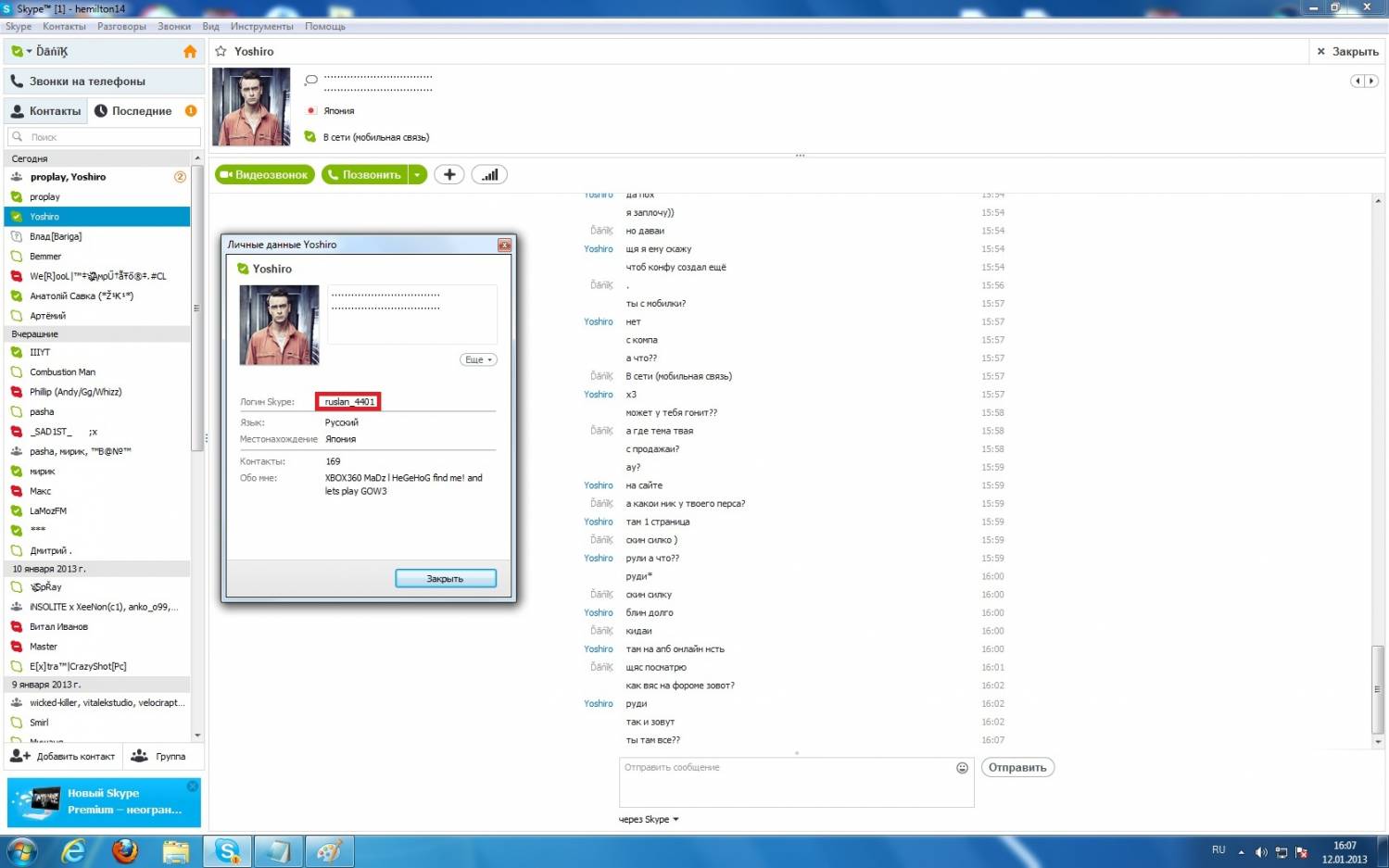Open the Инструменты menu
1389x868 pixels.
[261, 27]
